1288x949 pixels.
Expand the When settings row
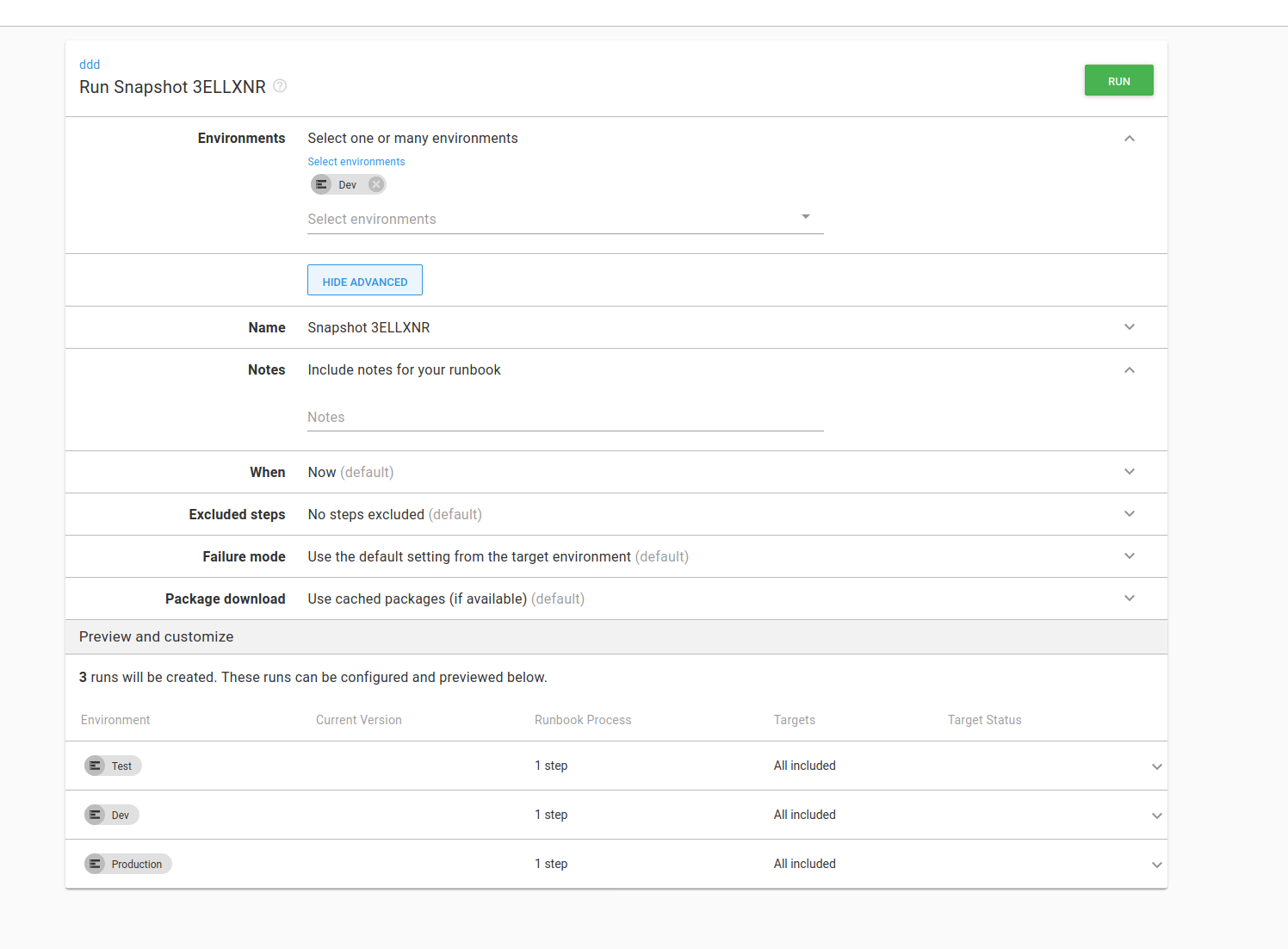point(1129,472)
